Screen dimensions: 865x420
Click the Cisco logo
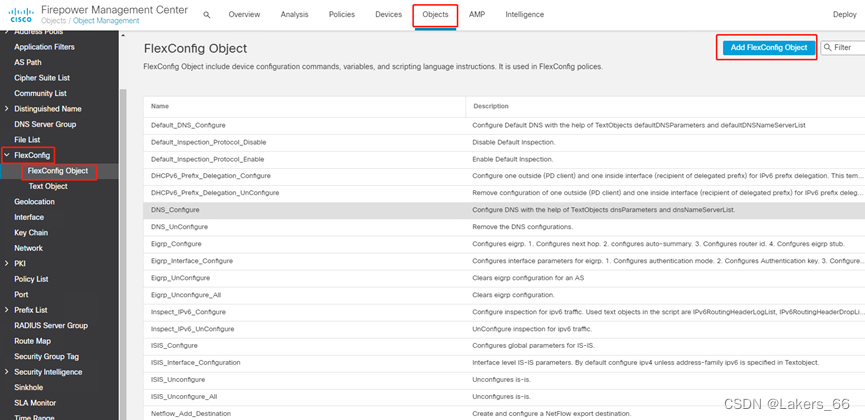click(21, 14)
